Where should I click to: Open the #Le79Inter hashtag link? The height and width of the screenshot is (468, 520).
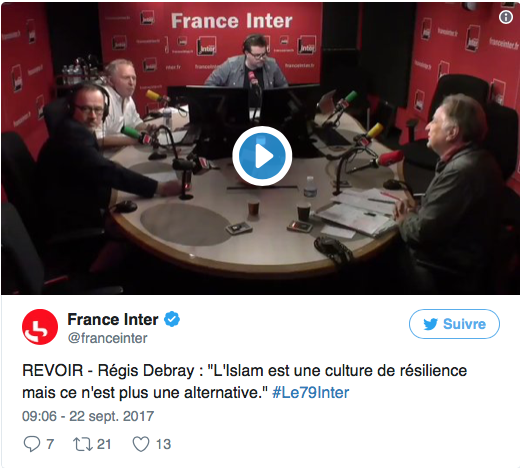(311, 392)
